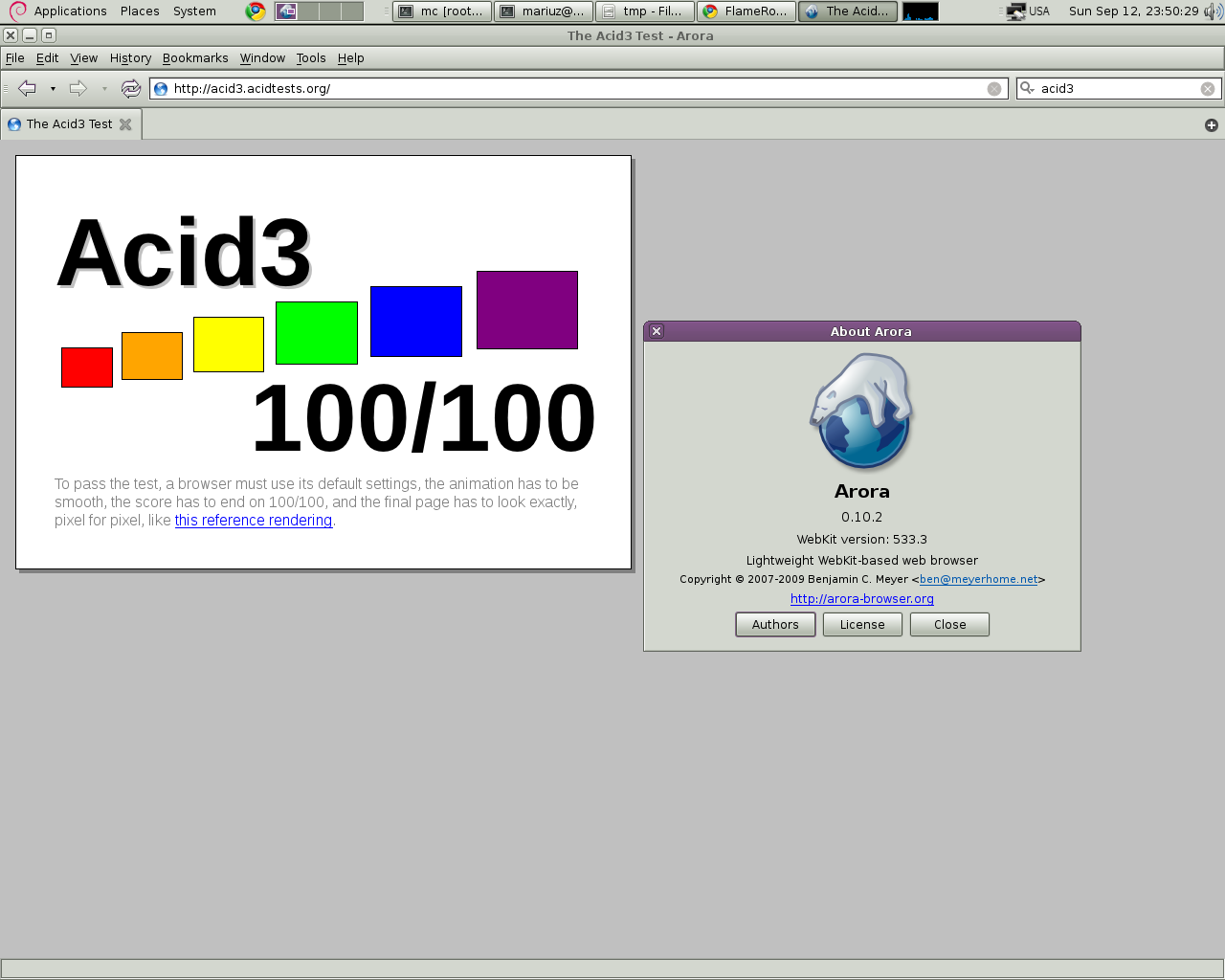Open the Places menu in top panel
Image resolution: width=1225 pixels, height=980 pixels.
pyautogui.click(x=140, y=11)
